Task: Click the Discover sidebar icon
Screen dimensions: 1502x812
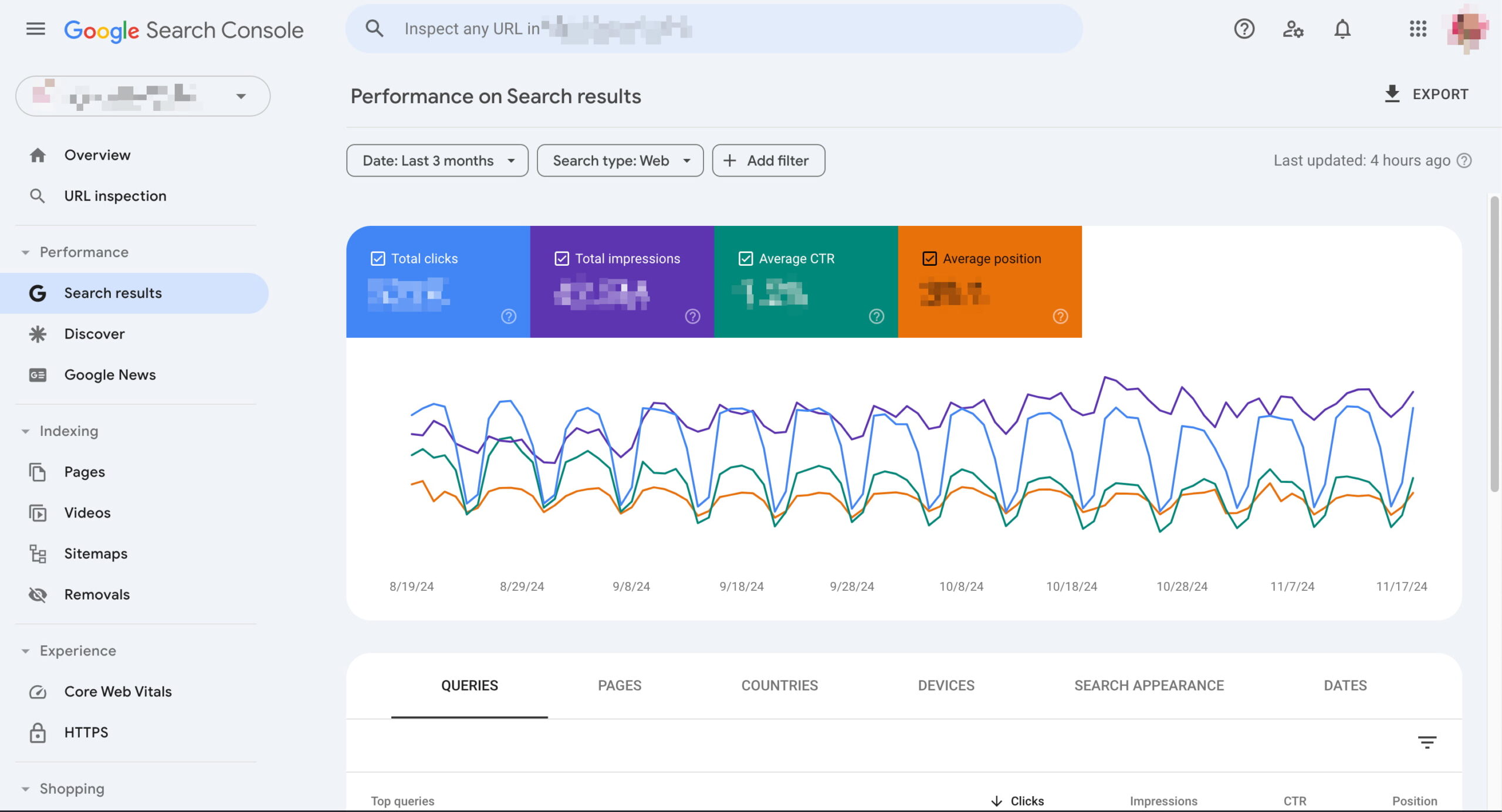Action: click(x=37, y=335)
